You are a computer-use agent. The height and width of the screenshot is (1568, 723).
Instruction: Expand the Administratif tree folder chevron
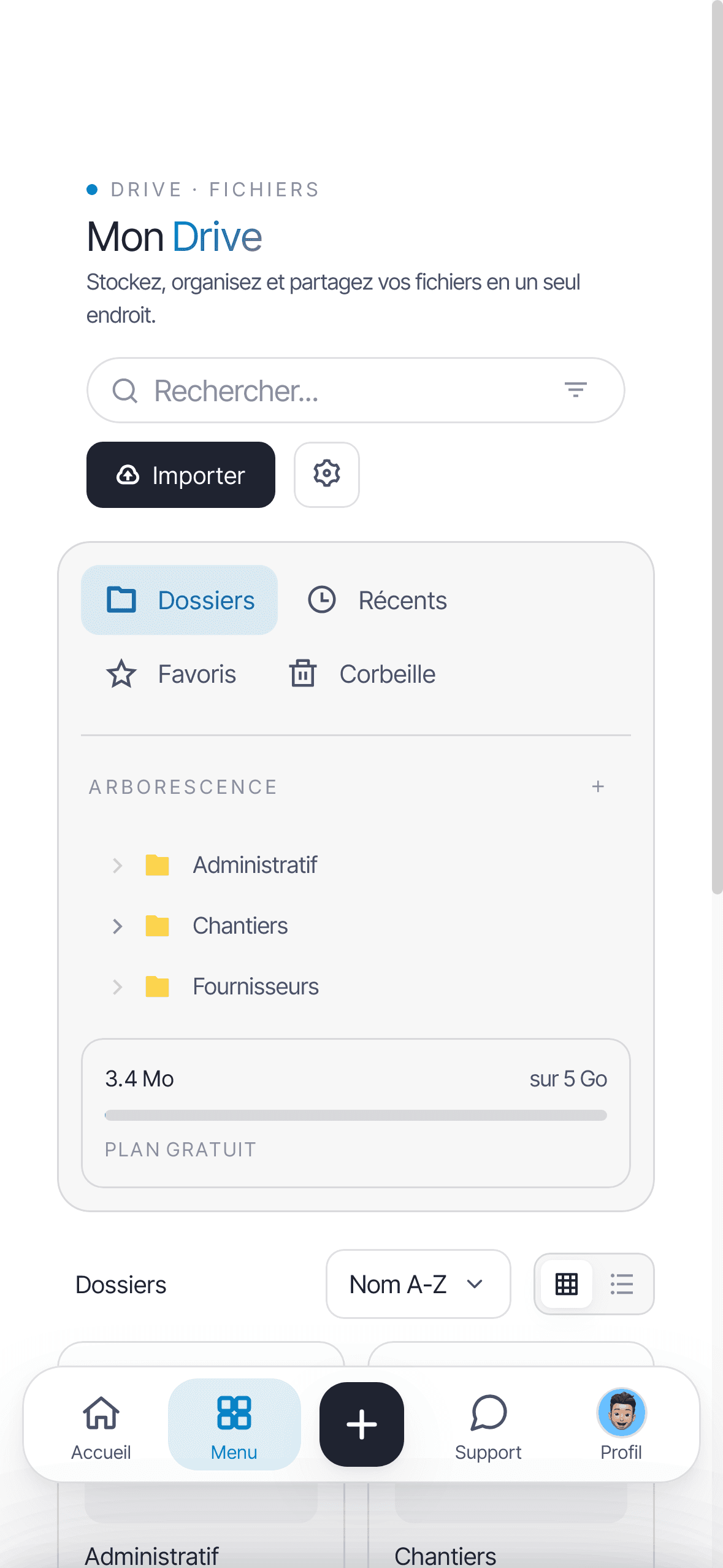pyautogui.click(x=117, y=866)
